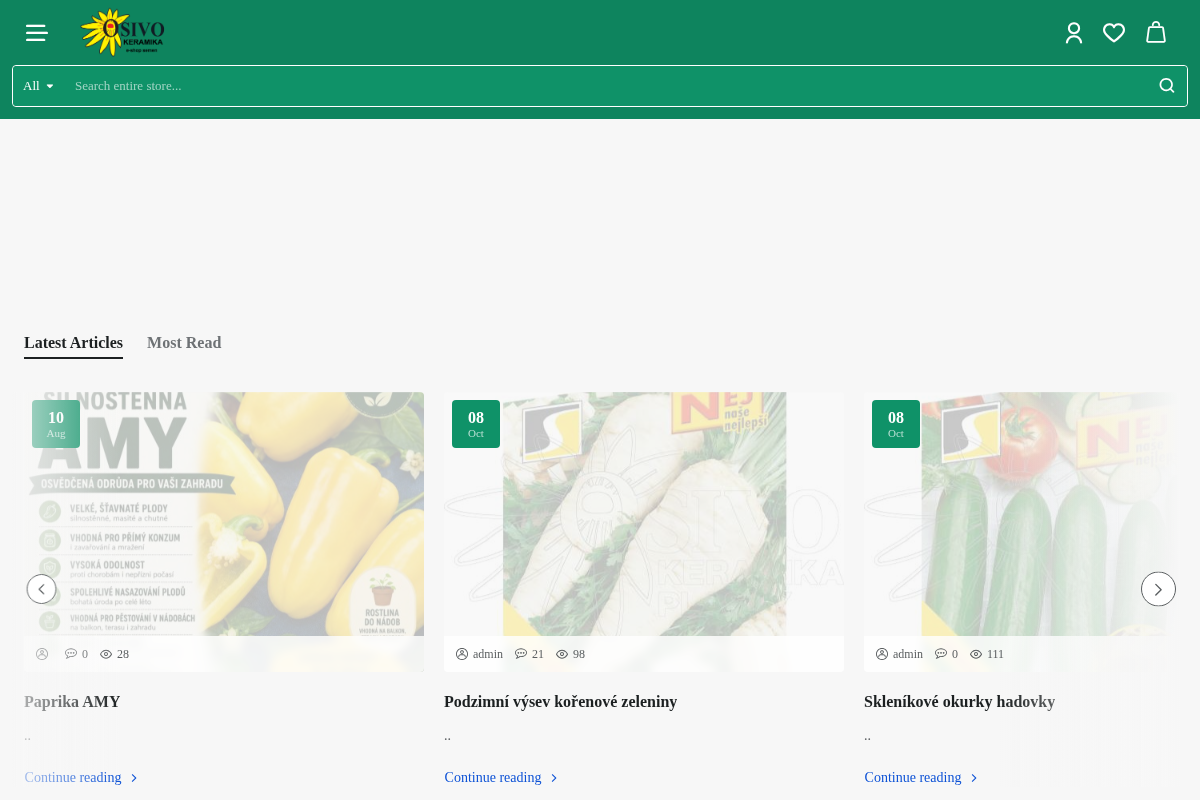Continue reading the Paprika AMY article
The image size is (1200, 800).
coord(81,778)
